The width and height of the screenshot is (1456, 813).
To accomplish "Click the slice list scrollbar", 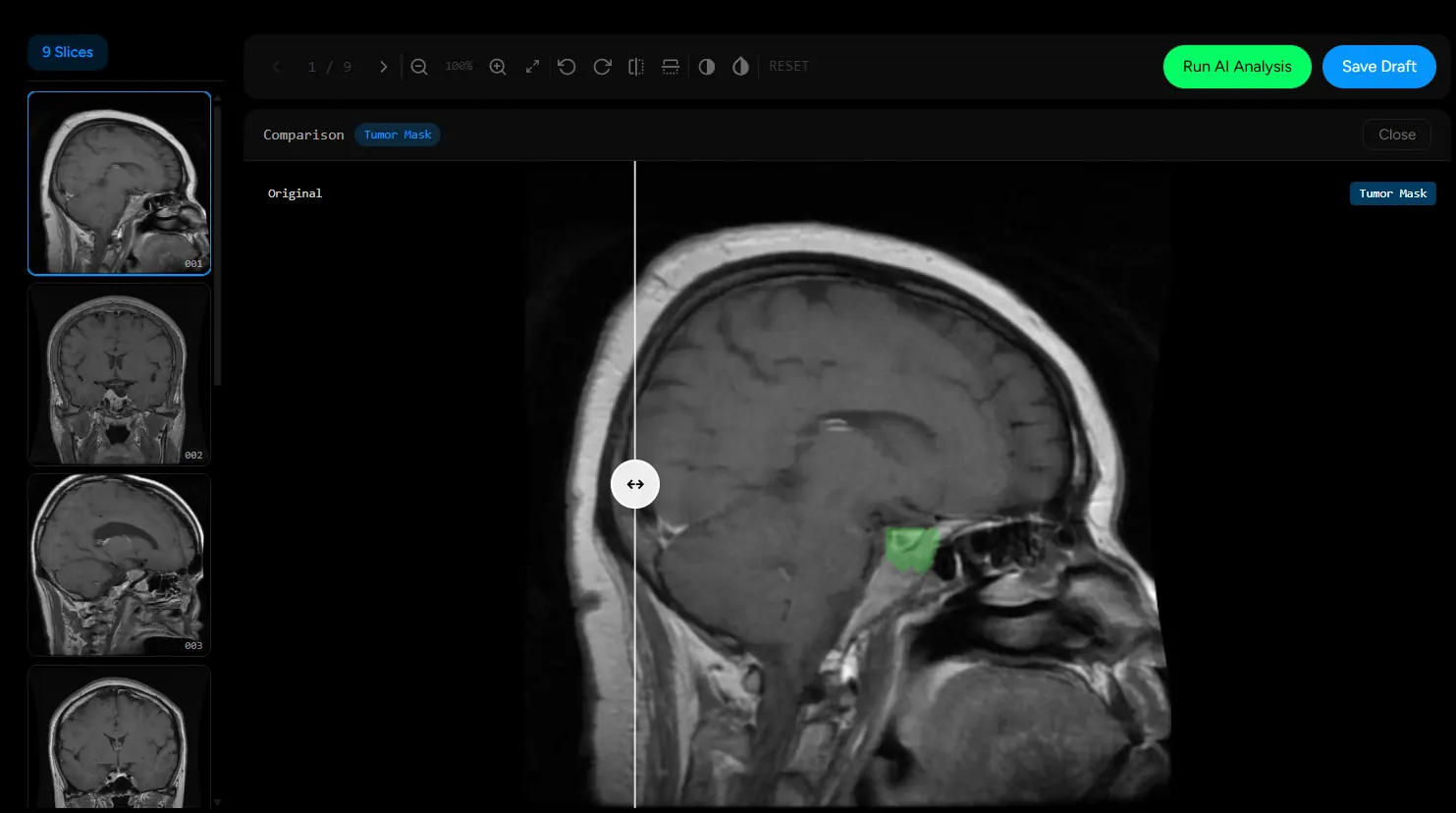I will click(217, 245).
